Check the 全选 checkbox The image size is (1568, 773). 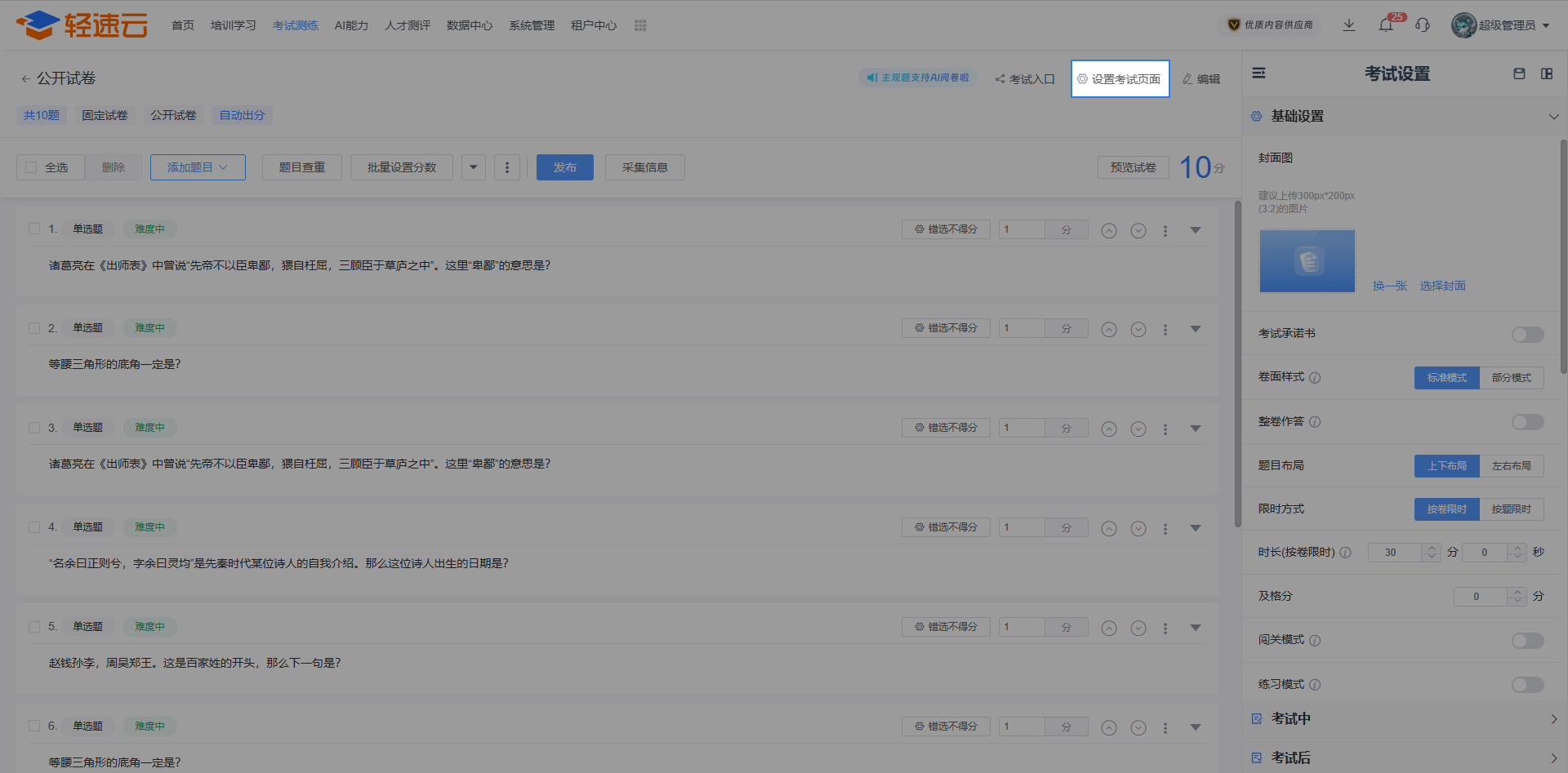tap(32, 167)
